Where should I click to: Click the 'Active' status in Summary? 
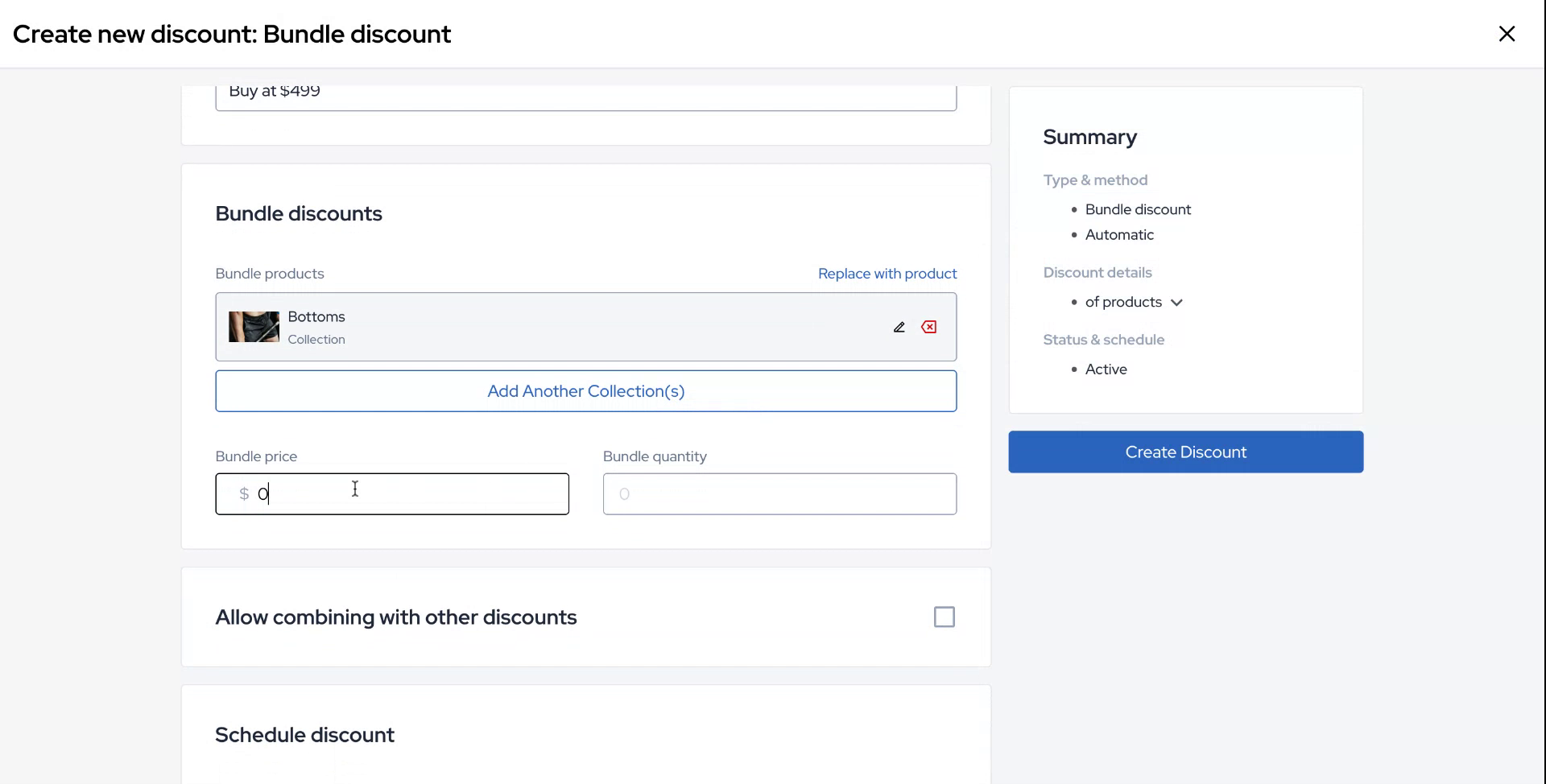tap(1106, 369)
